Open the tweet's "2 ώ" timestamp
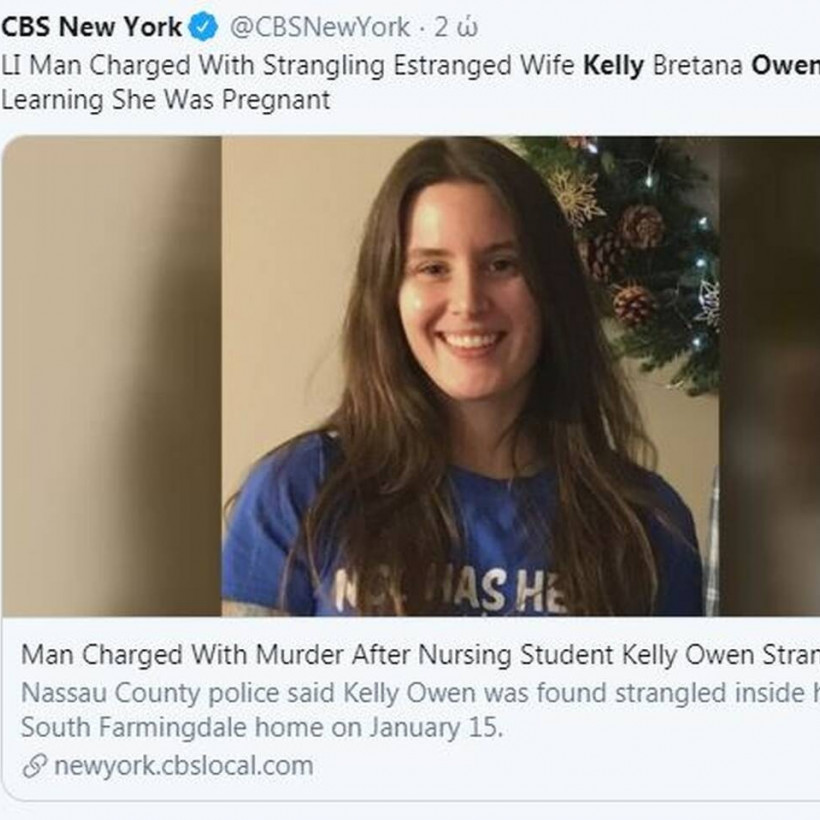820x820 pixels. pos(455,27)
